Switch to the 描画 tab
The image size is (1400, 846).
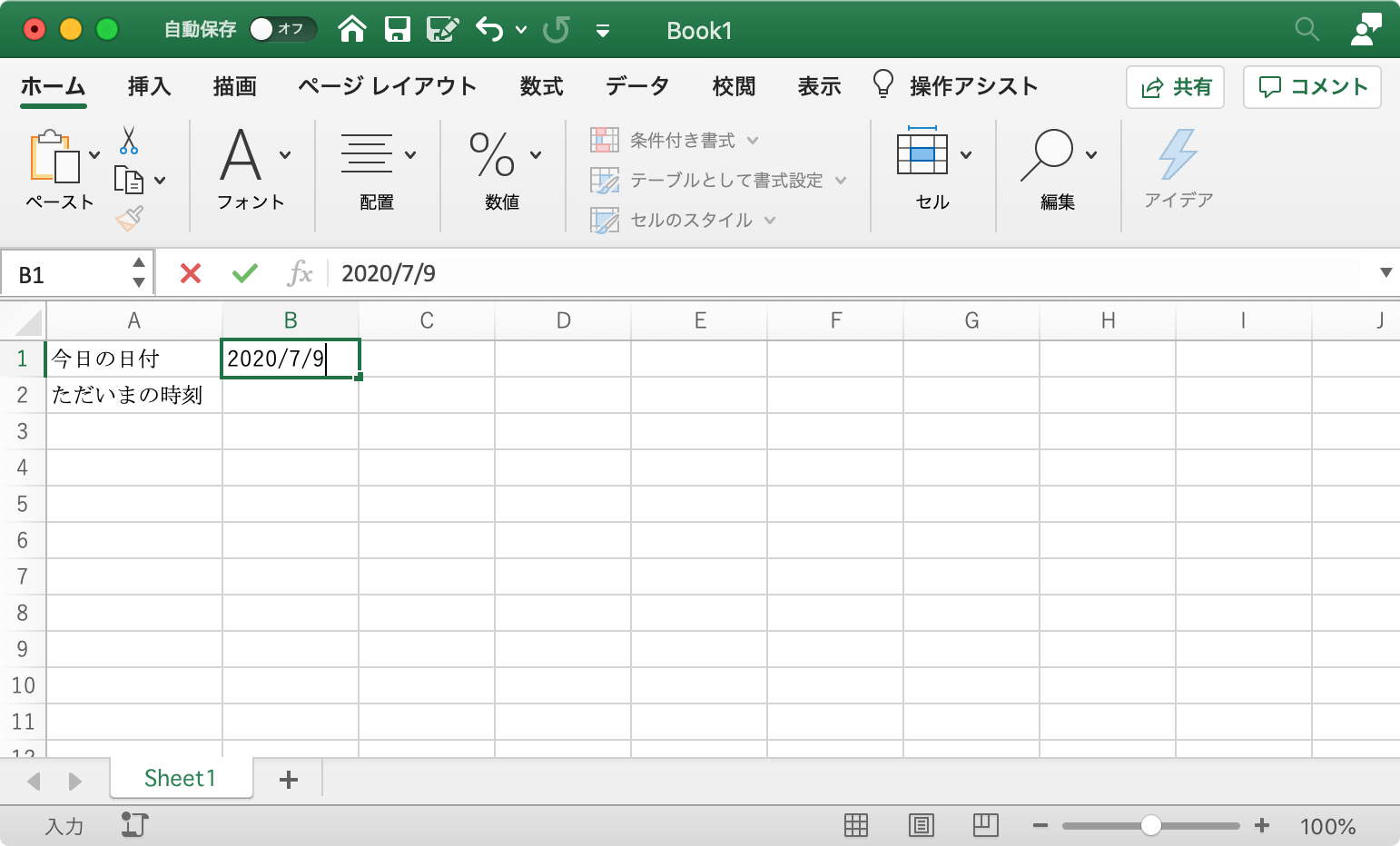pyautogui.click(x=235, y=86)
